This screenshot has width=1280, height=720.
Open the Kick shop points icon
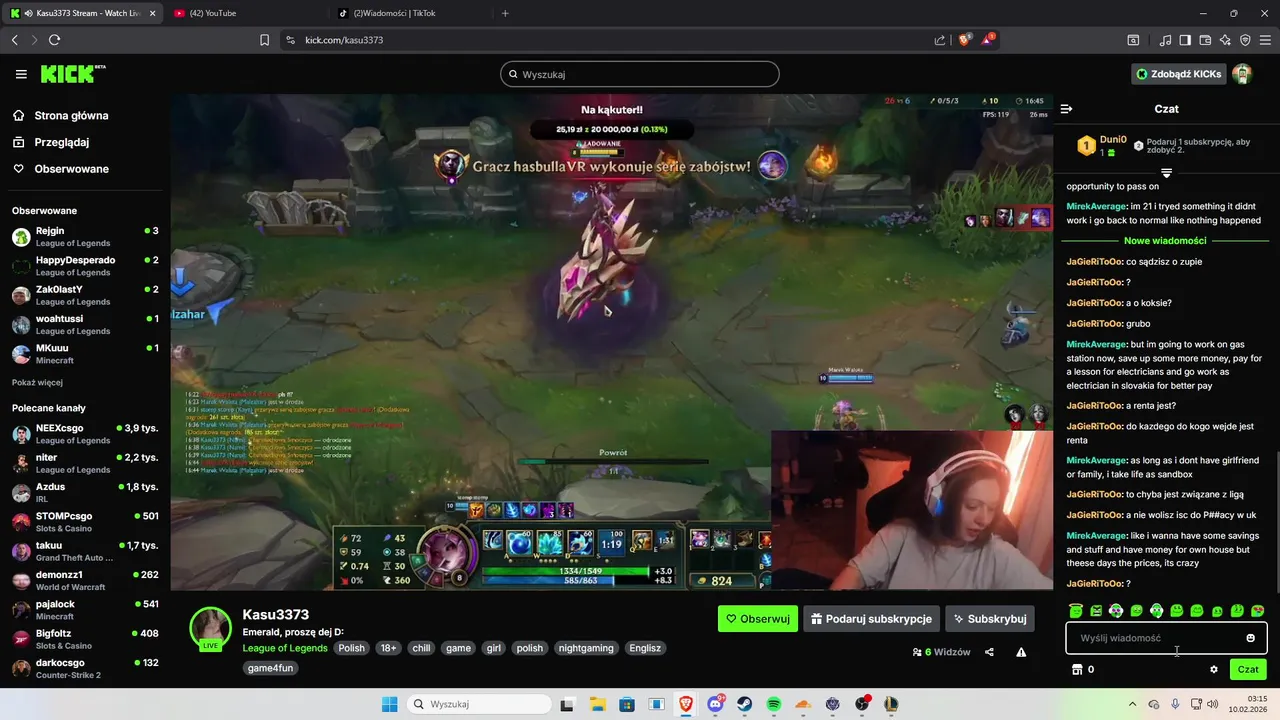1077,669
